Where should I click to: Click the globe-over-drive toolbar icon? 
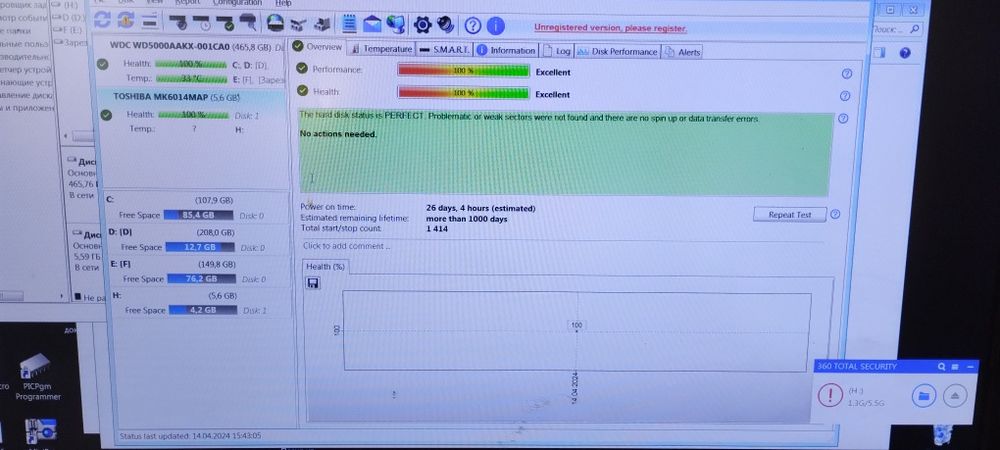coord(275,24)
